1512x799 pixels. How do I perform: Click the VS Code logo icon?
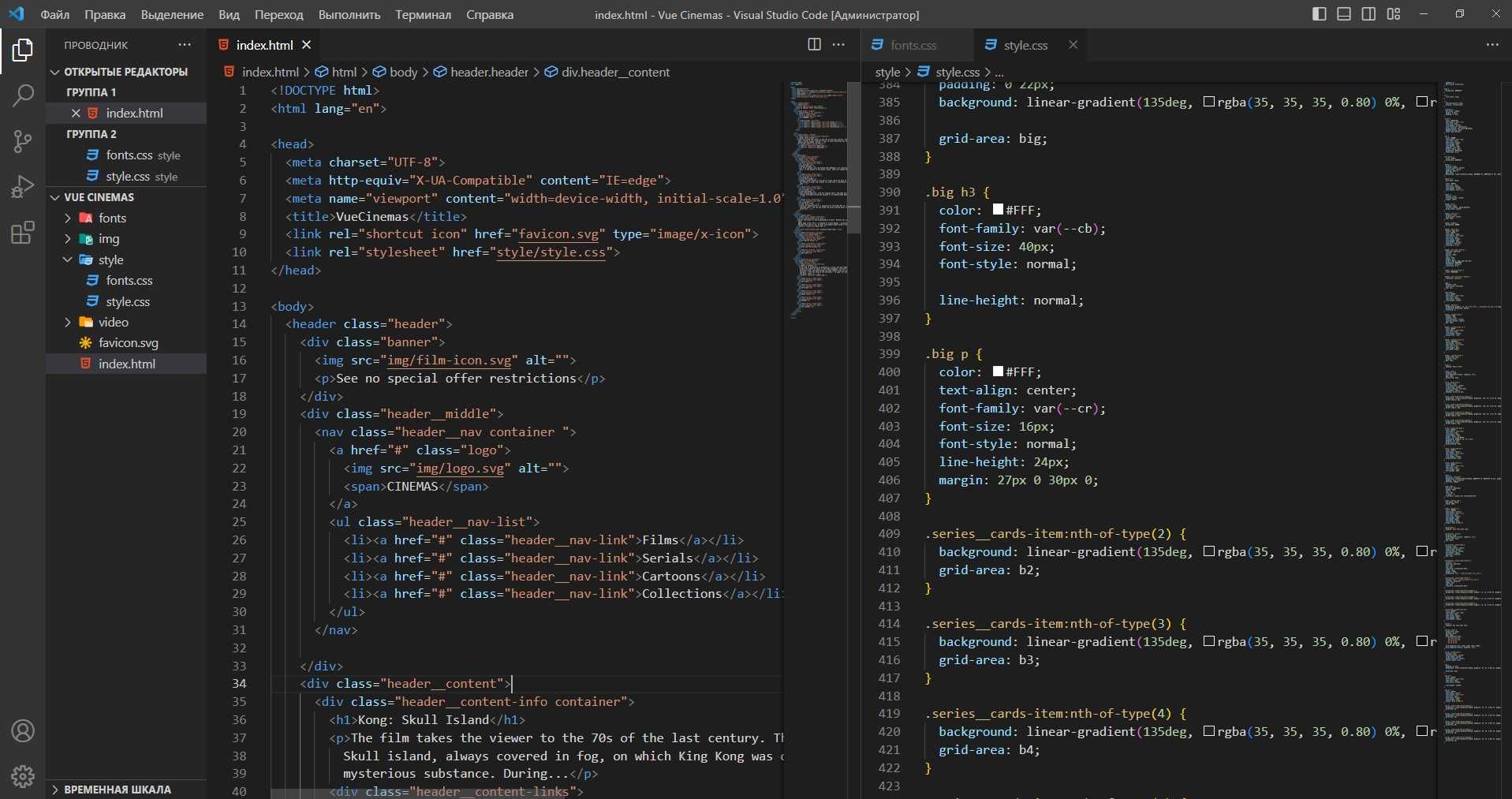point(17,14)
